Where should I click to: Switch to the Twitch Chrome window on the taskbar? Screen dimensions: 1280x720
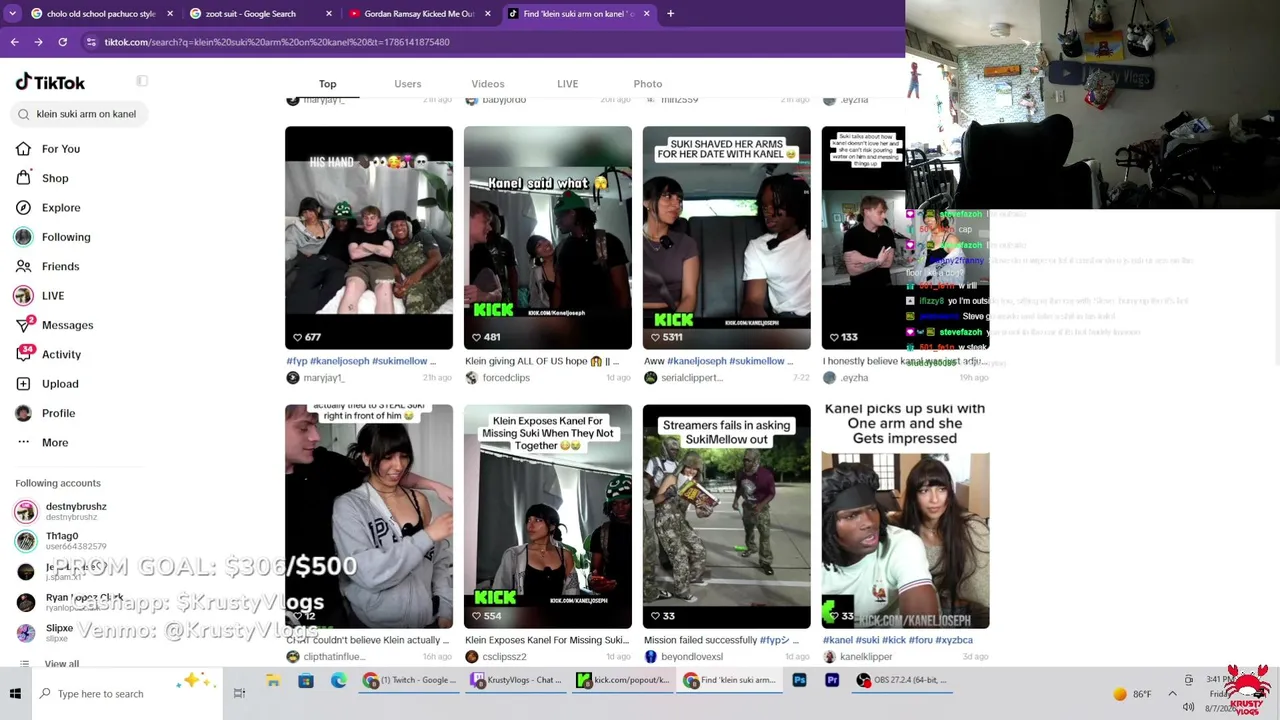click(410, 681)
